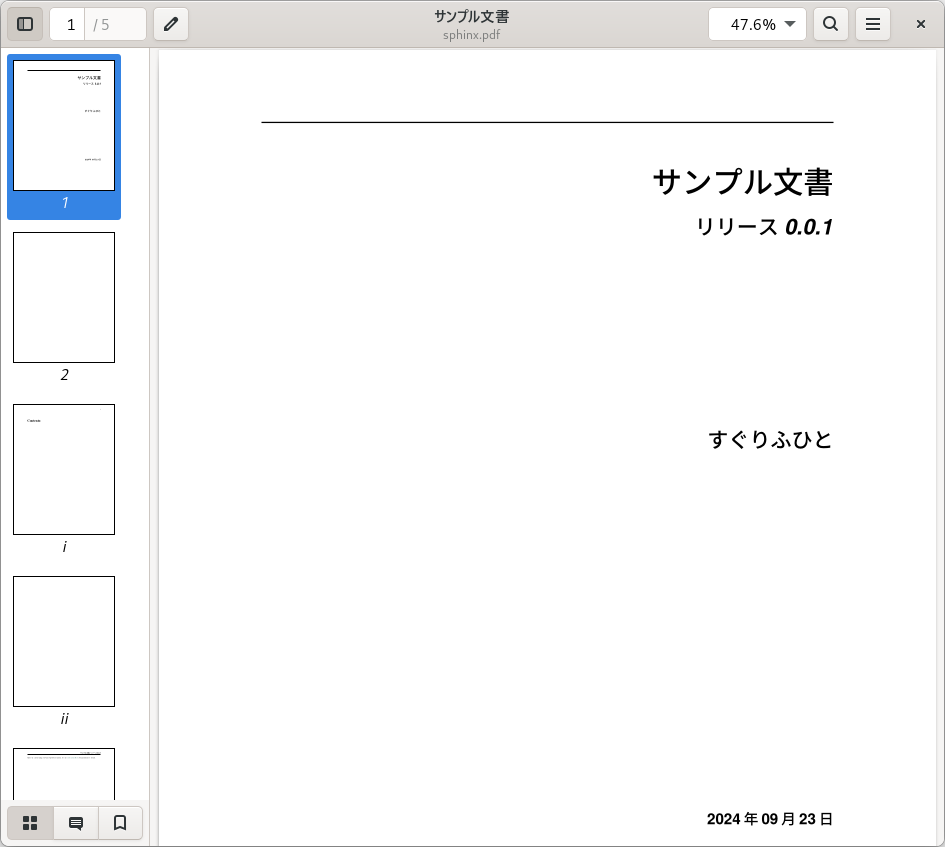
Task: Open the annotation pencil tool
Action: pyautogui.click(x=171, y=24)
